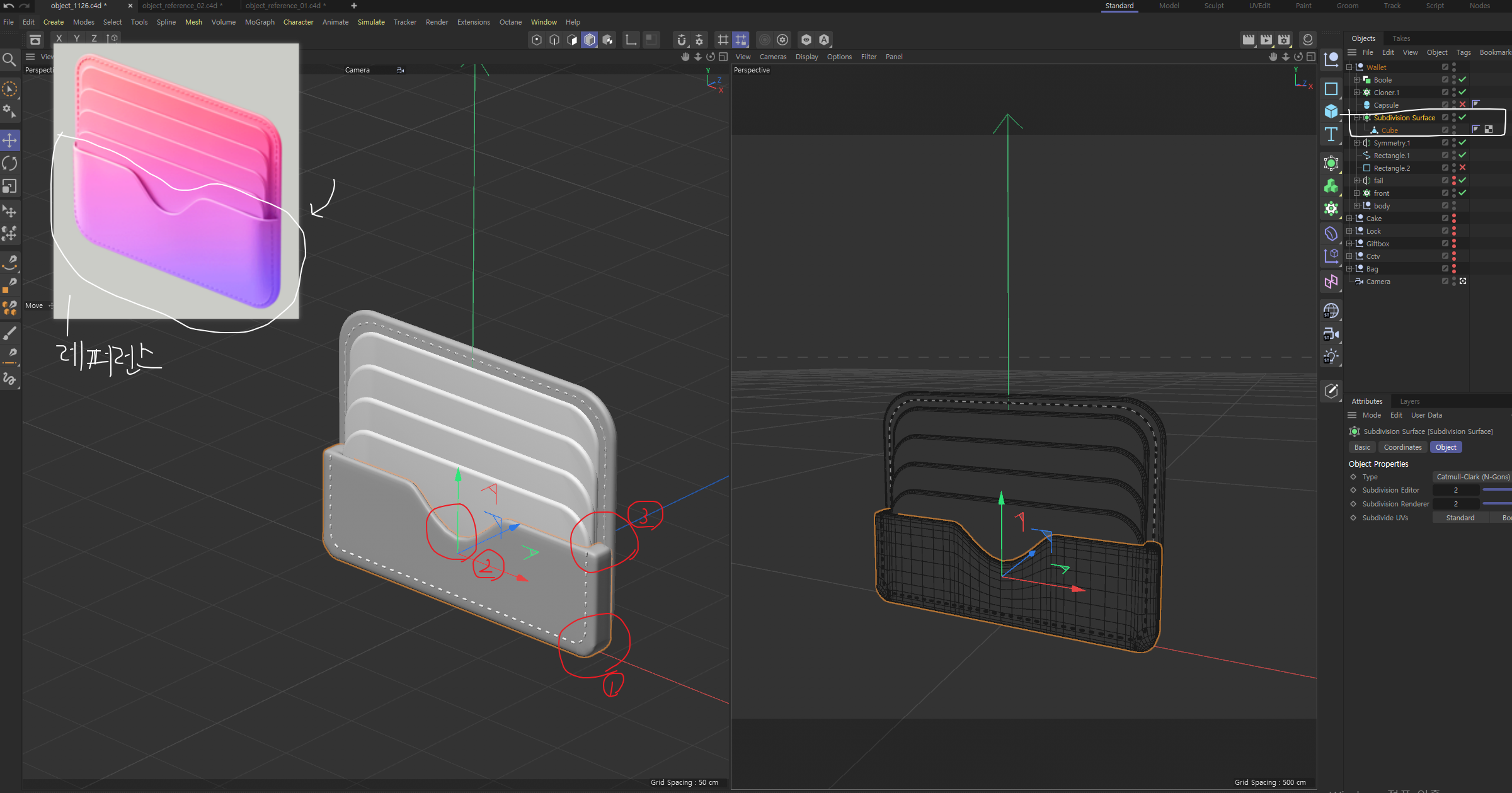Select the Cube object in tree
Screen dimensions: 1512x793
click(x=1389, y=130)
